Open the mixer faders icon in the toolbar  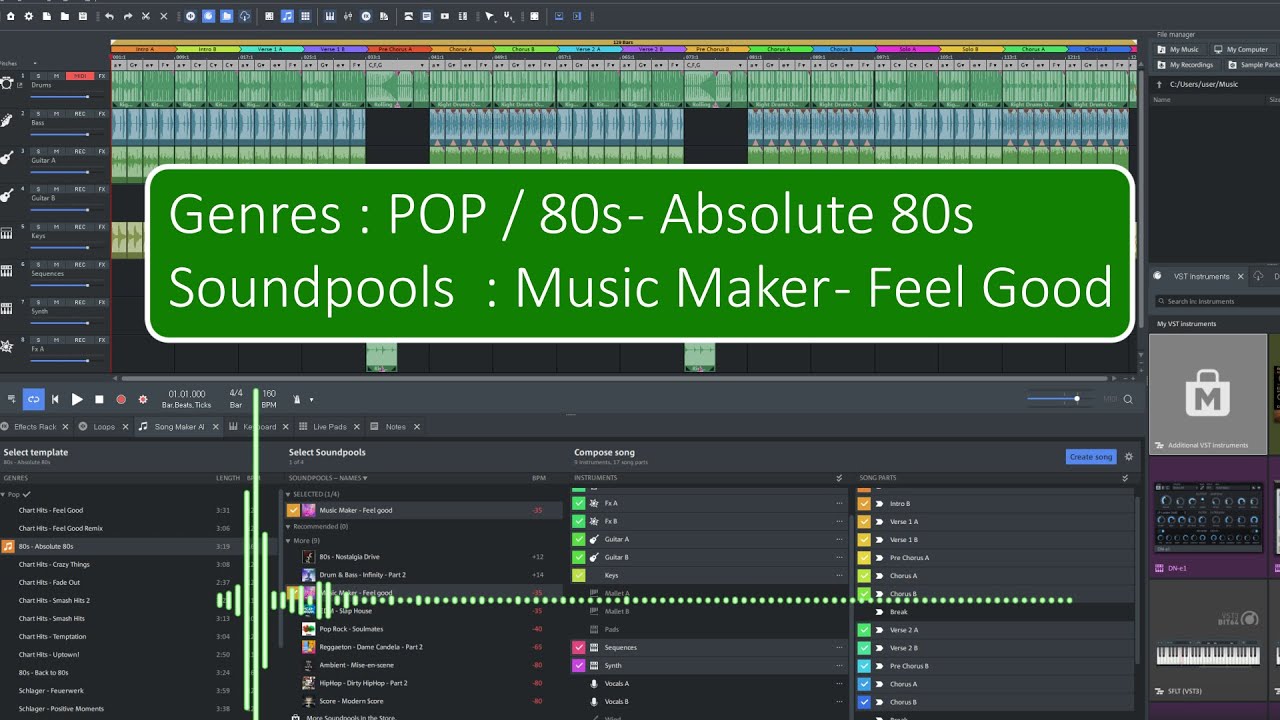[347, 16]
